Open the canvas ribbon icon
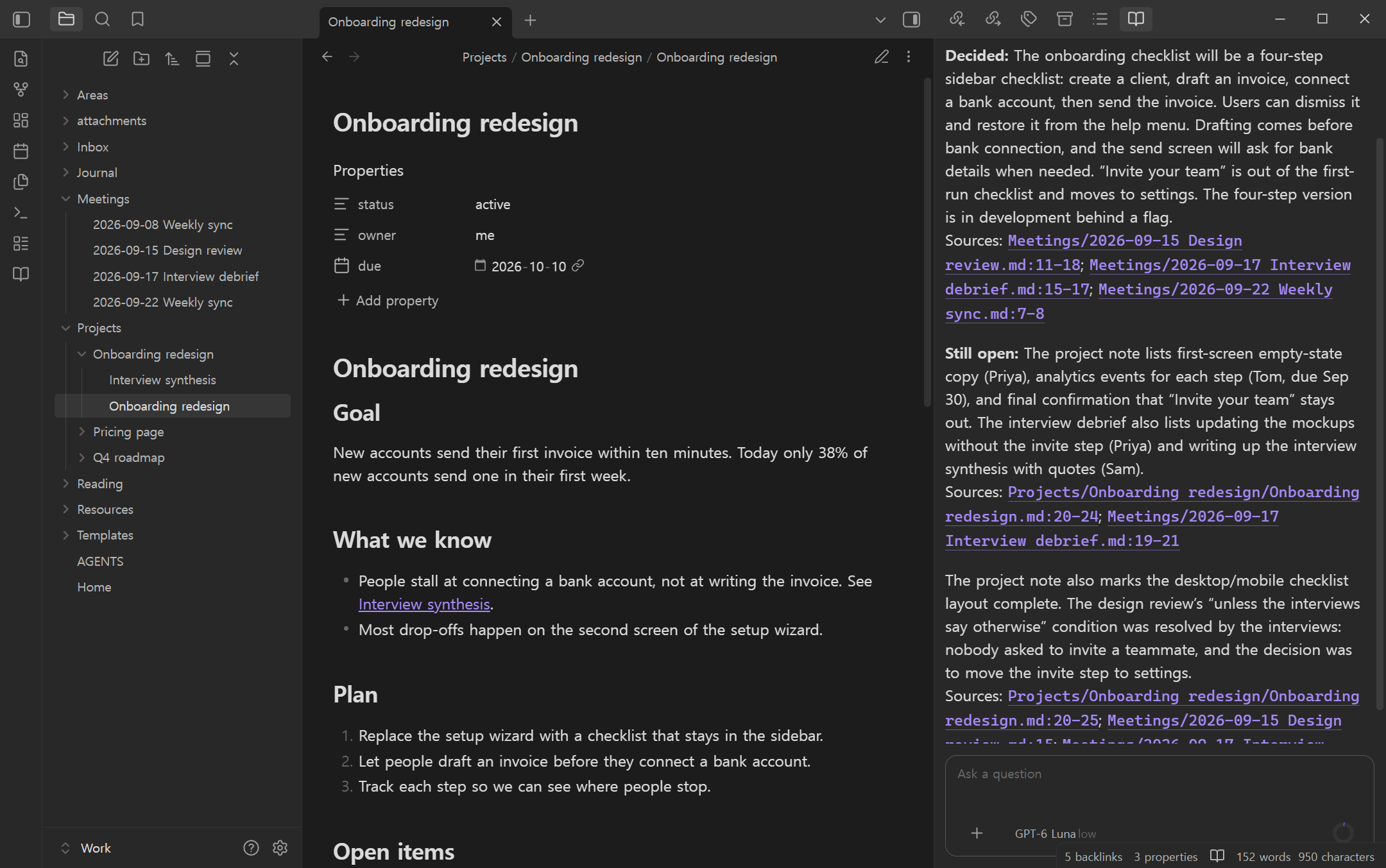The width and height of the screenshot is (1386, 868). point(21,120)
